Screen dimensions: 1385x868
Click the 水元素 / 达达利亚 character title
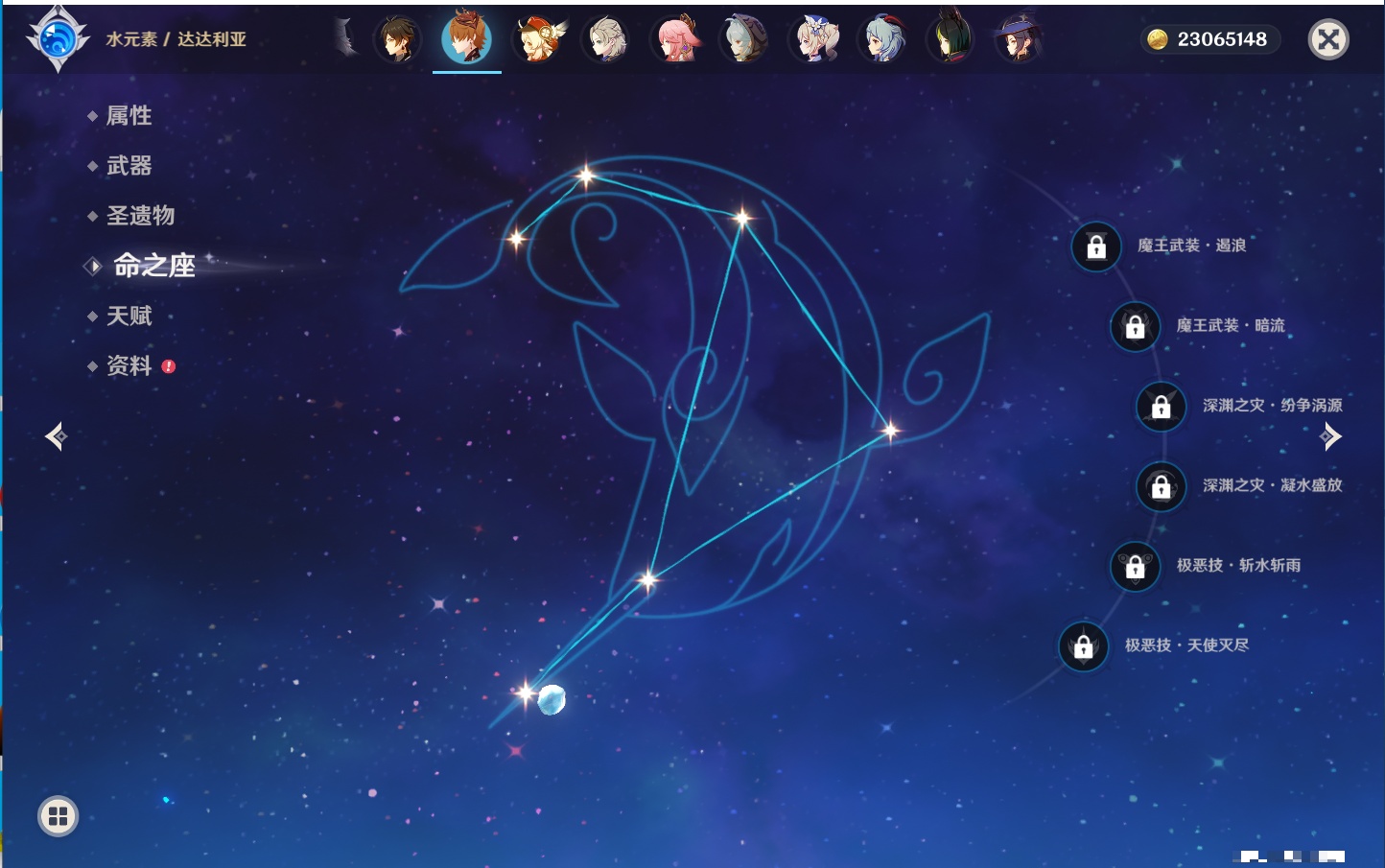pyautogui.click(x=176, y=39)
